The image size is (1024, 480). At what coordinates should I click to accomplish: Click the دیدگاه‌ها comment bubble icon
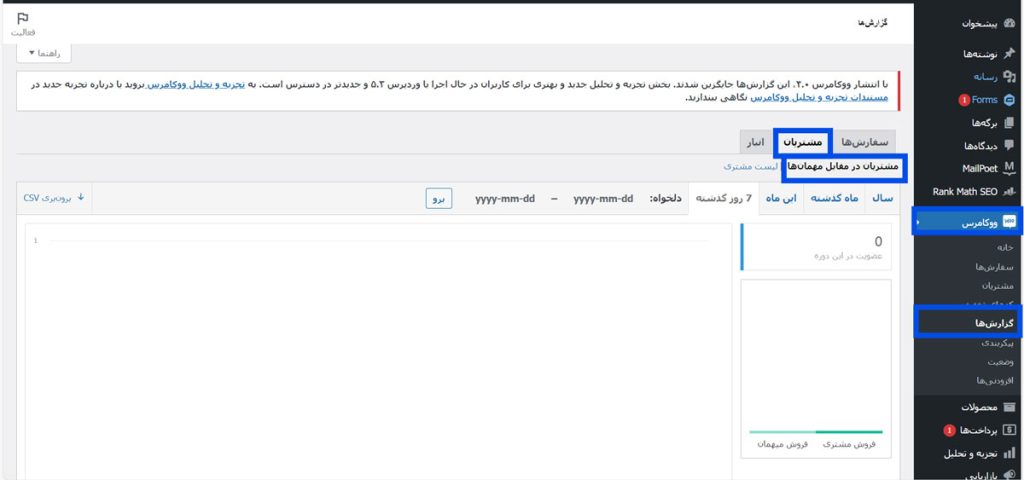click(1009, 145)
